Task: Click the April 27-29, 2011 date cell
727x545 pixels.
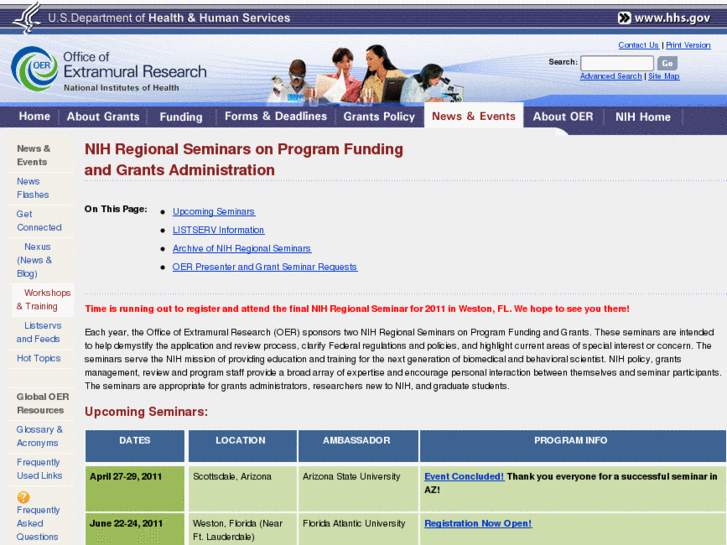Action: point(134,488)
